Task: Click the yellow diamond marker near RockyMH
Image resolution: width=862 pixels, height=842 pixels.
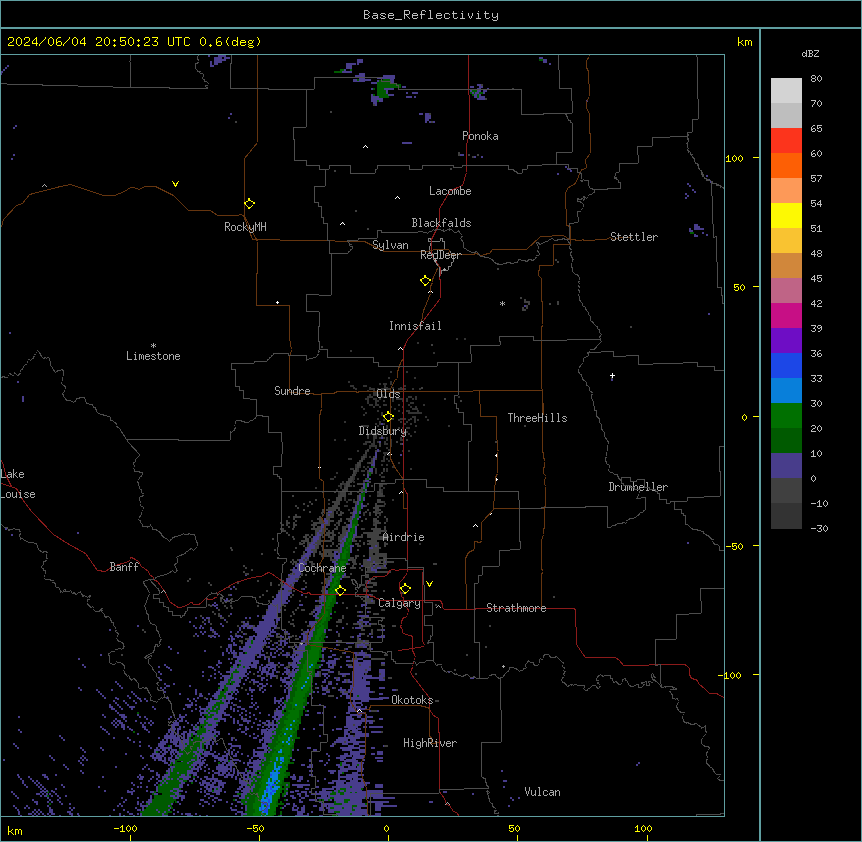Action: (x=250, y=204)
